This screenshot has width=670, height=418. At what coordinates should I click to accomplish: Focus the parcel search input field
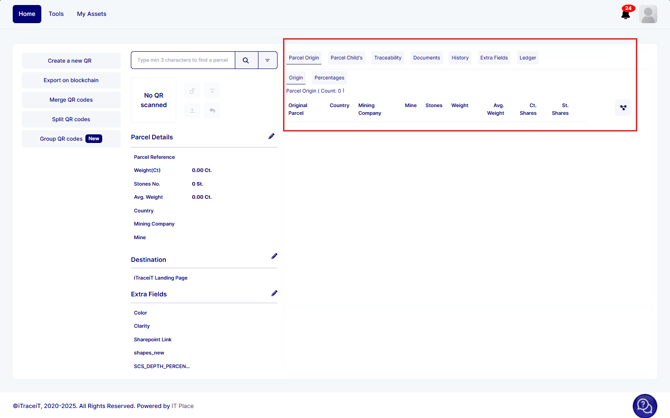coord(183,61)
